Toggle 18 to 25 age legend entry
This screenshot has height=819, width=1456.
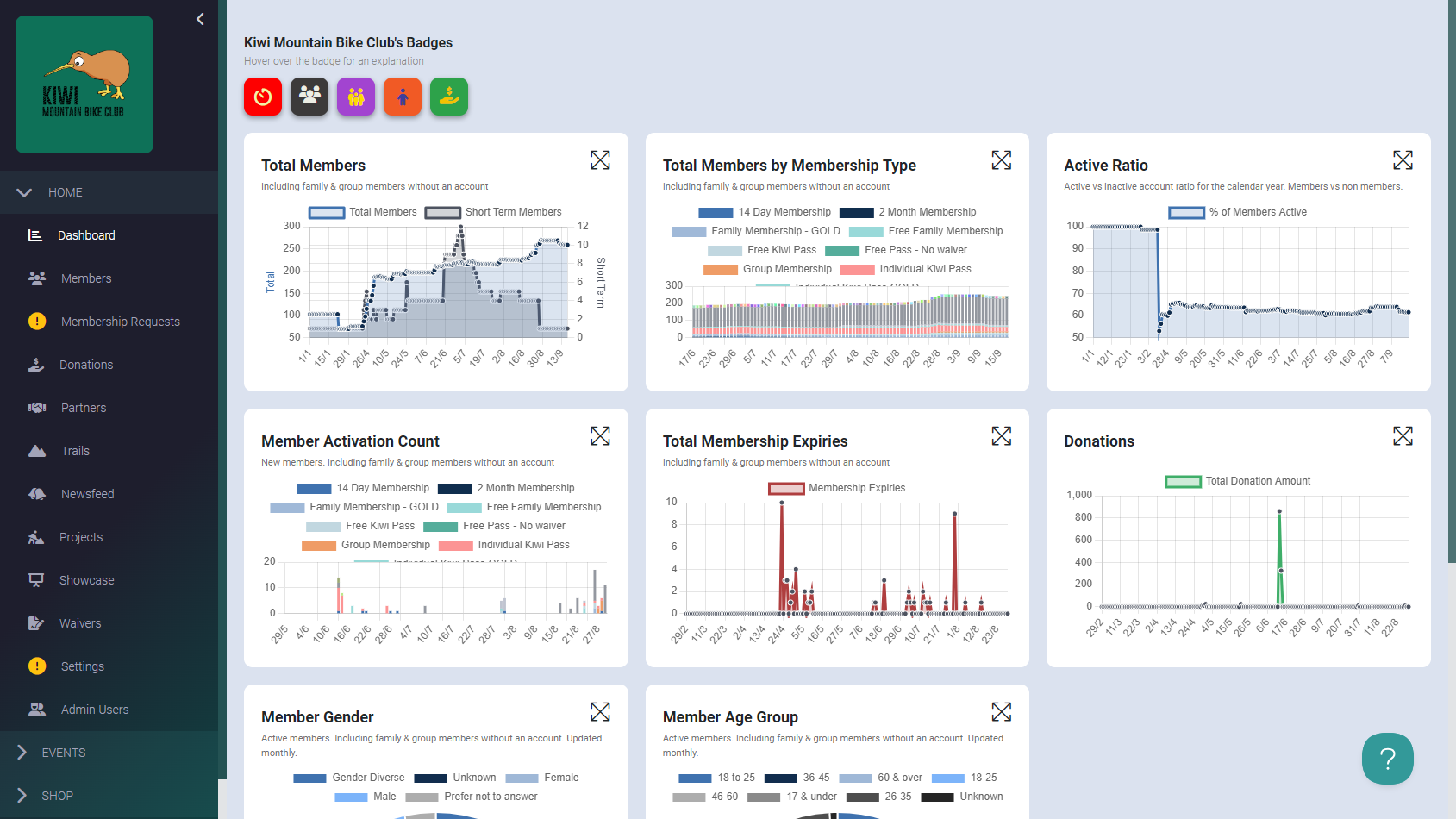pos(717,778)
